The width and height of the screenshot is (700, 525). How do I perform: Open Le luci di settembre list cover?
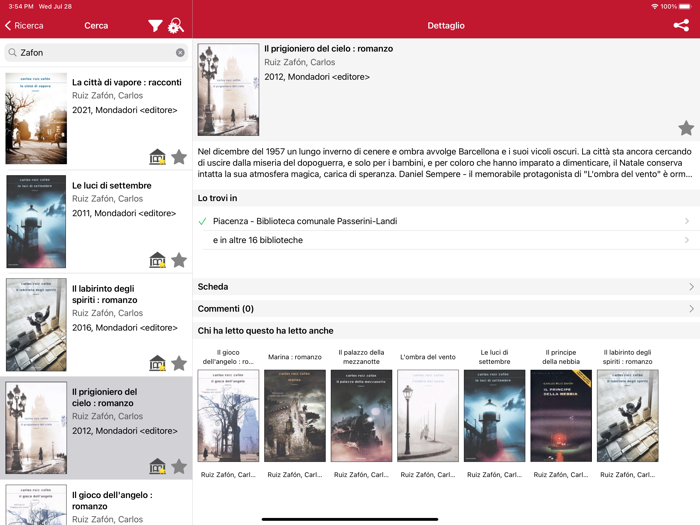[36, 221]
